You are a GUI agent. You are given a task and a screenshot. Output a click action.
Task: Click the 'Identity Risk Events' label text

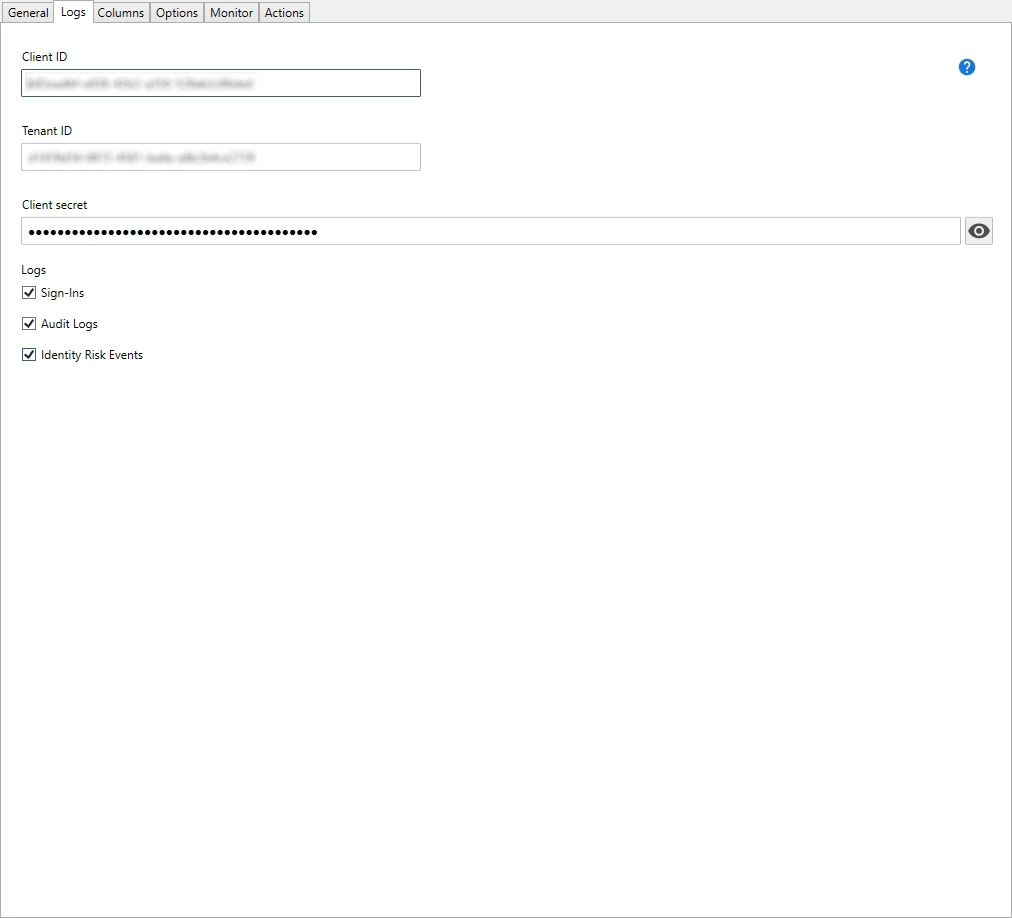click(x=92, y=355)
